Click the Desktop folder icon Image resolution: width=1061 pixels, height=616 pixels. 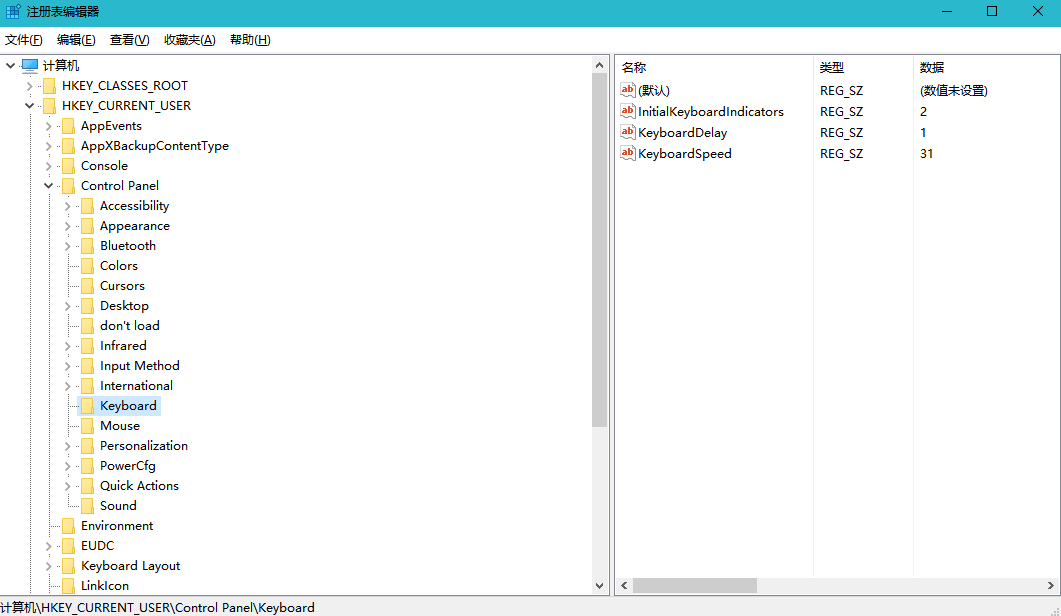click(86, 305)
